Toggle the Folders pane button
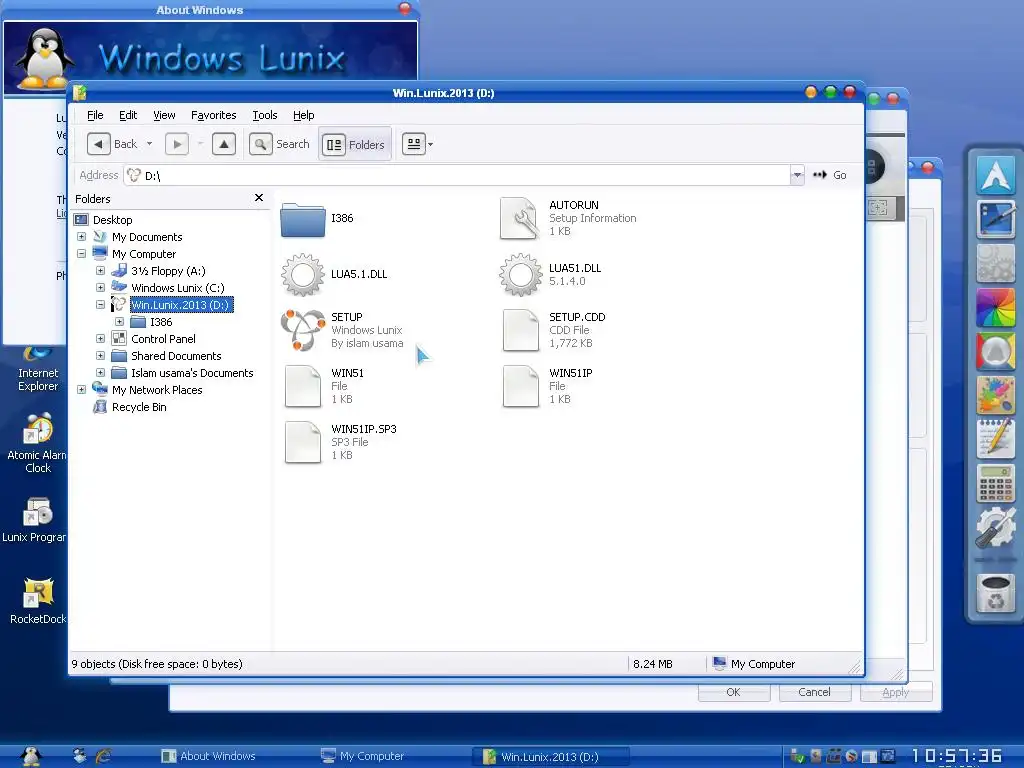 point(355,144)
